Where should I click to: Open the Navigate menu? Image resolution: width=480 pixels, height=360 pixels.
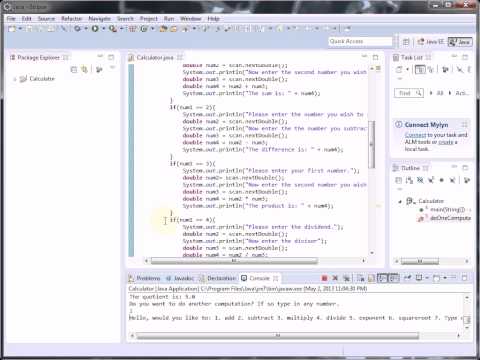pyautogui.click(x=99, y=19)
